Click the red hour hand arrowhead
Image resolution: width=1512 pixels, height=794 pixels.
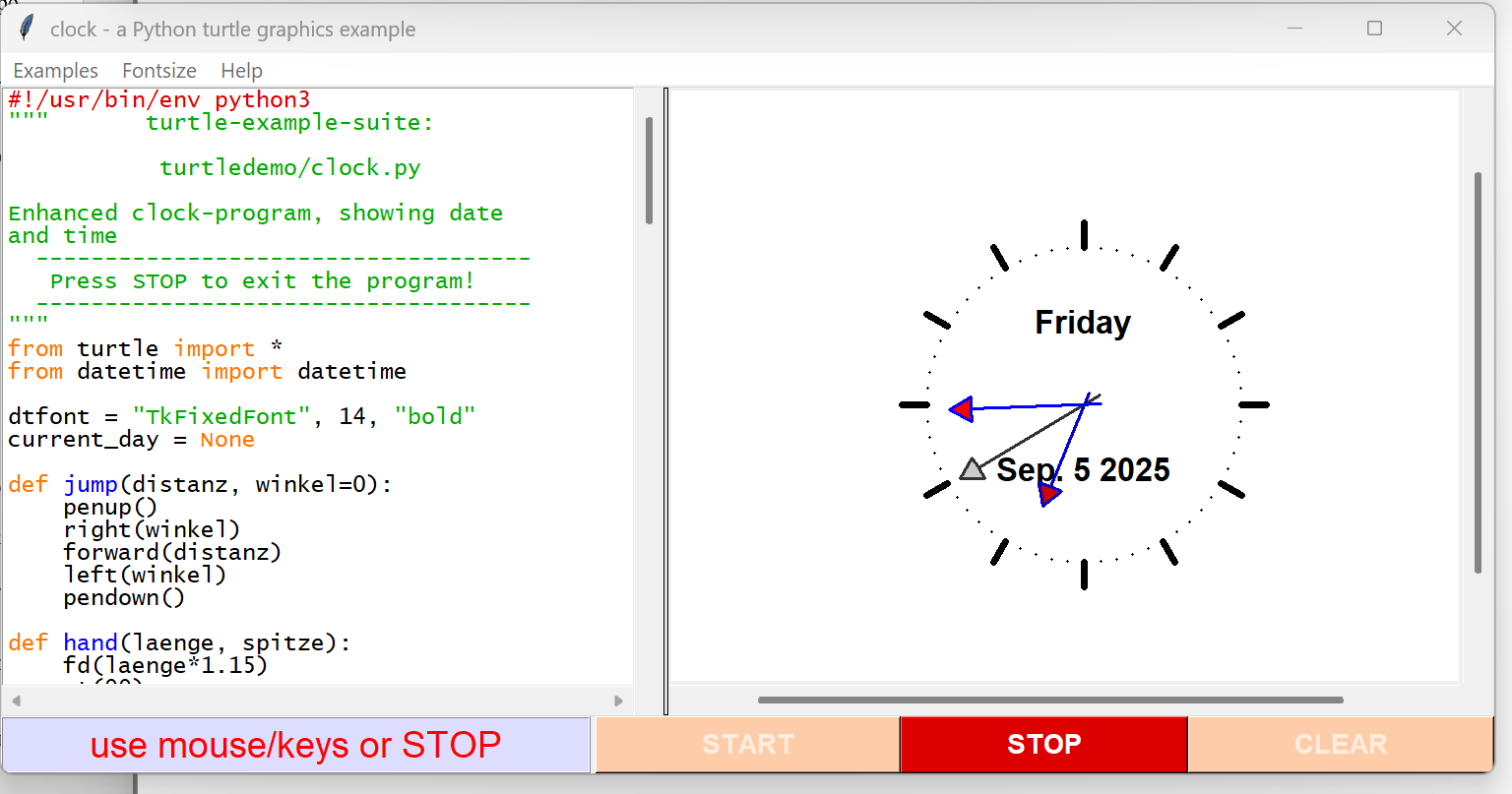pyautogui.click(x=1049, y=492)
